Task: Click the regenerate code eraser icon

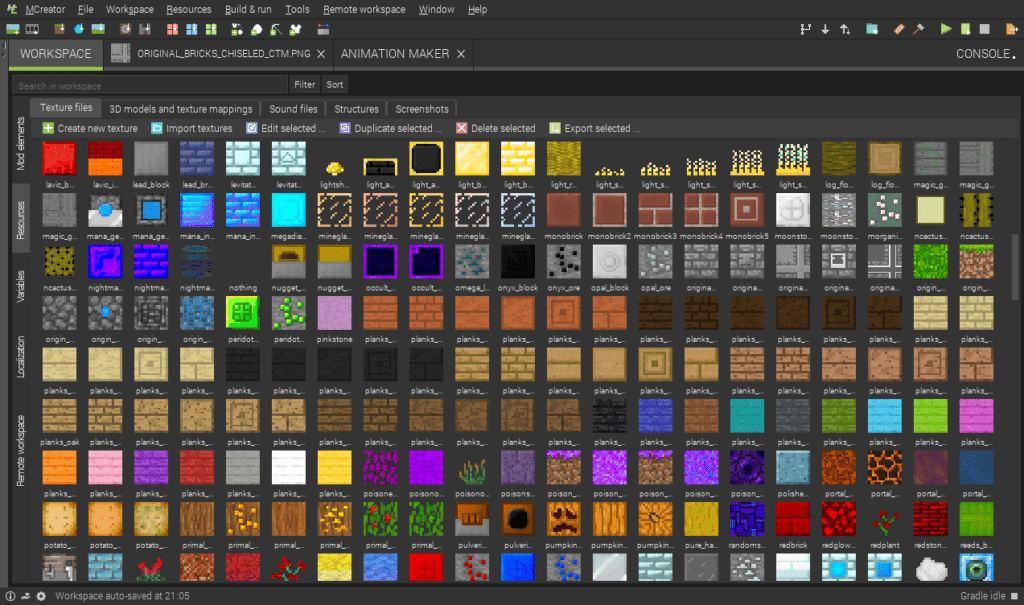Action: pyautogui.click(x=899, y=29)
